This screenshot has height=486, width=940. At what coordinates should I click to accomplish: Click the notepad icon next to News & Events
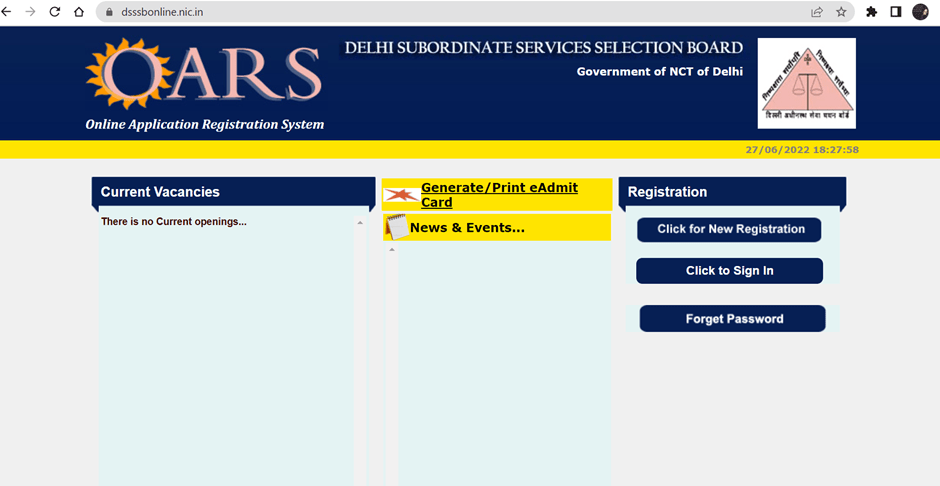pyautogui.click(x=396, y=227)
